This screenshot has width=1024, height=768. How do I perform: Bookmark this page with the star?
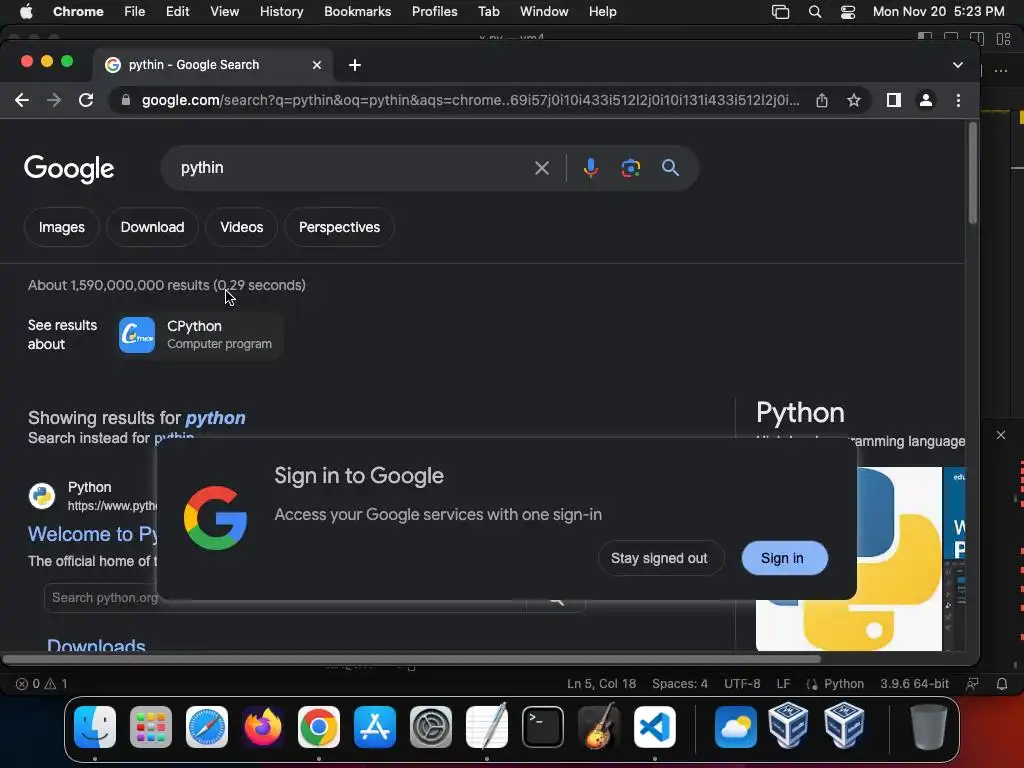[x=854, y=100]
